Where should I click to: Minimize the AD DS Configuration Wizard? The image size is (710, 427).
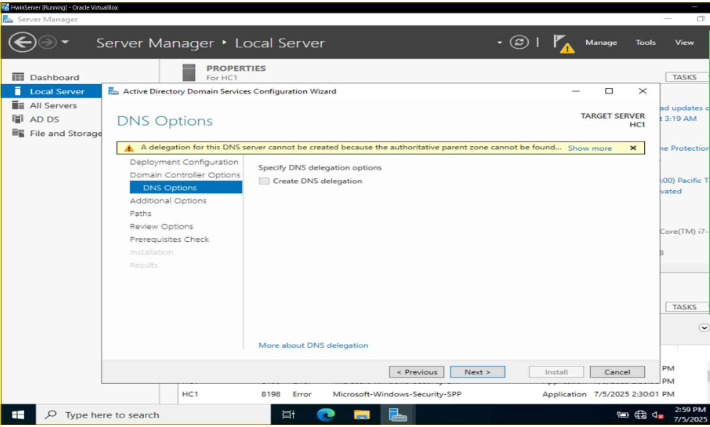click(x=576, y=91)
